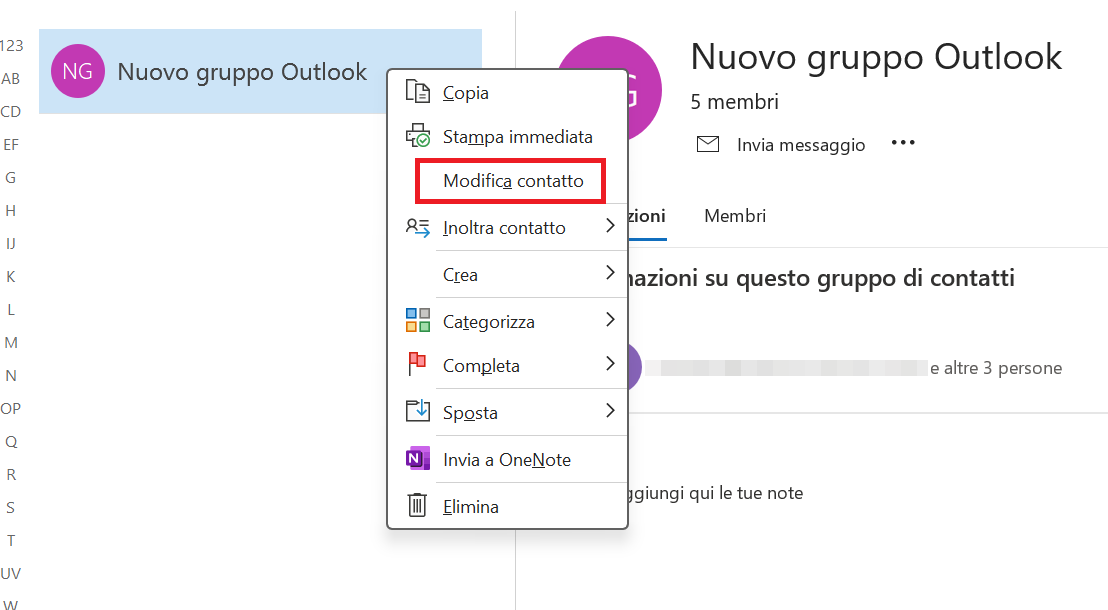Click the Stampa immediata printer icon
Screen dimensions: 1108x610
click(x=417, y=135)
